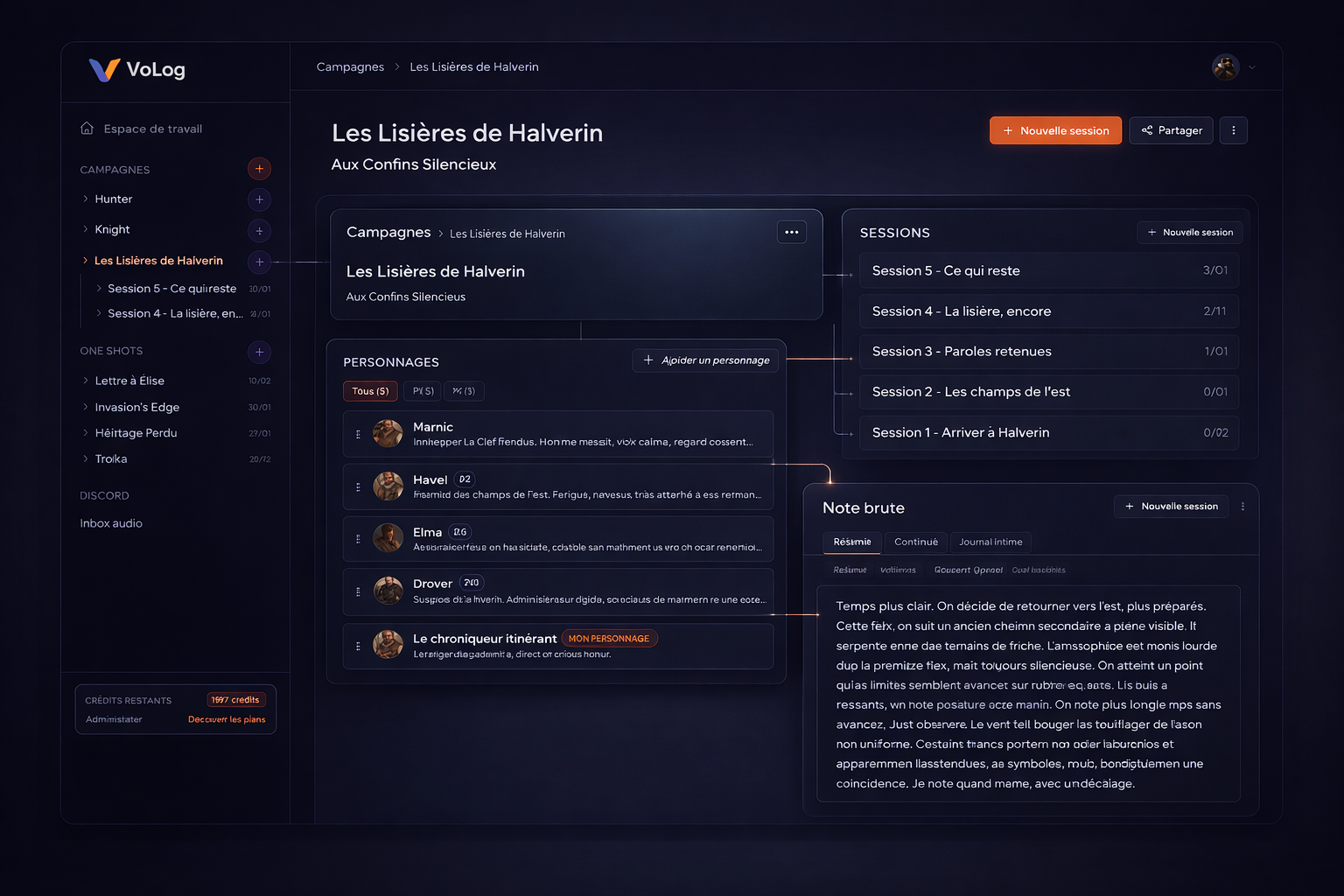This screenshot has height=896, width=1344.
Task: Click the Partager button
Action: click(x=1171, y=130)
